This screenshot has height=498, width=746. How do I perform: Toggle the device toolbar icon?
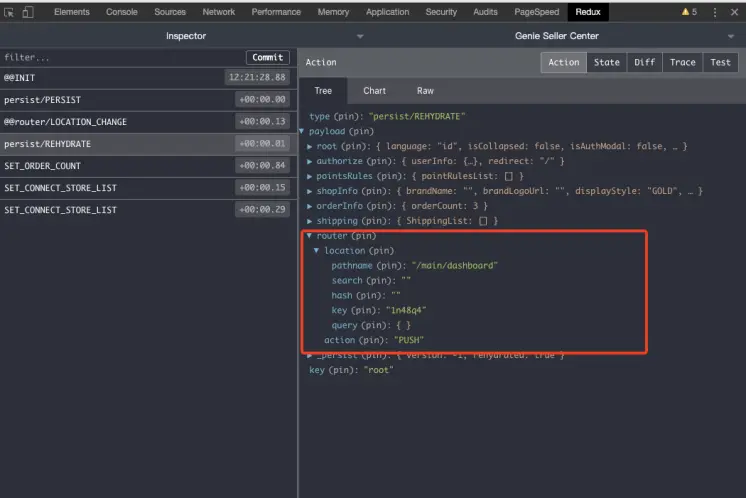pyautogui.click(x=28, y=12)
